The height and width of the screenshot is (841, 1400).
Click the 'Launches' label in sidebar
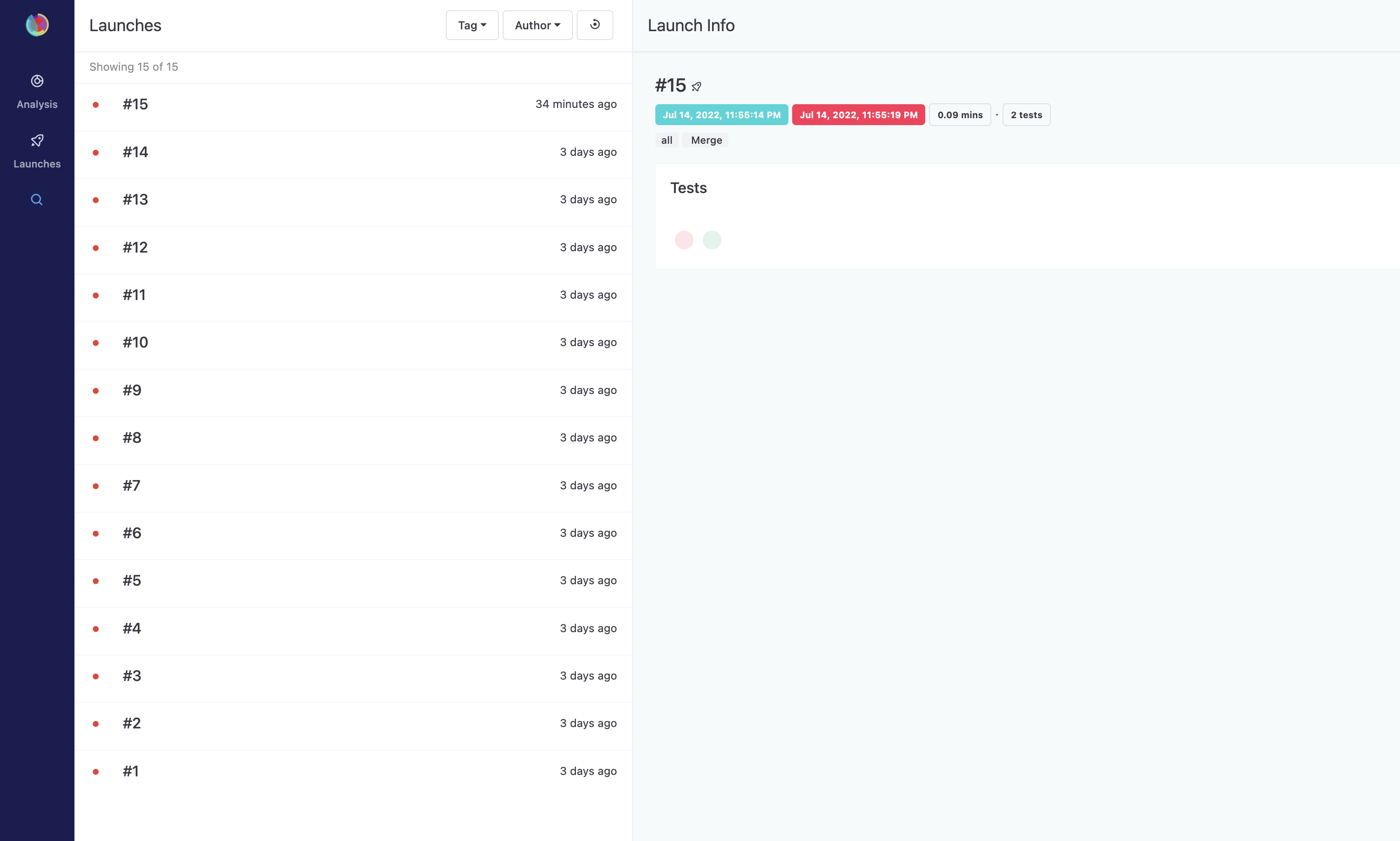pyautogui.click(x=37, y=164)
